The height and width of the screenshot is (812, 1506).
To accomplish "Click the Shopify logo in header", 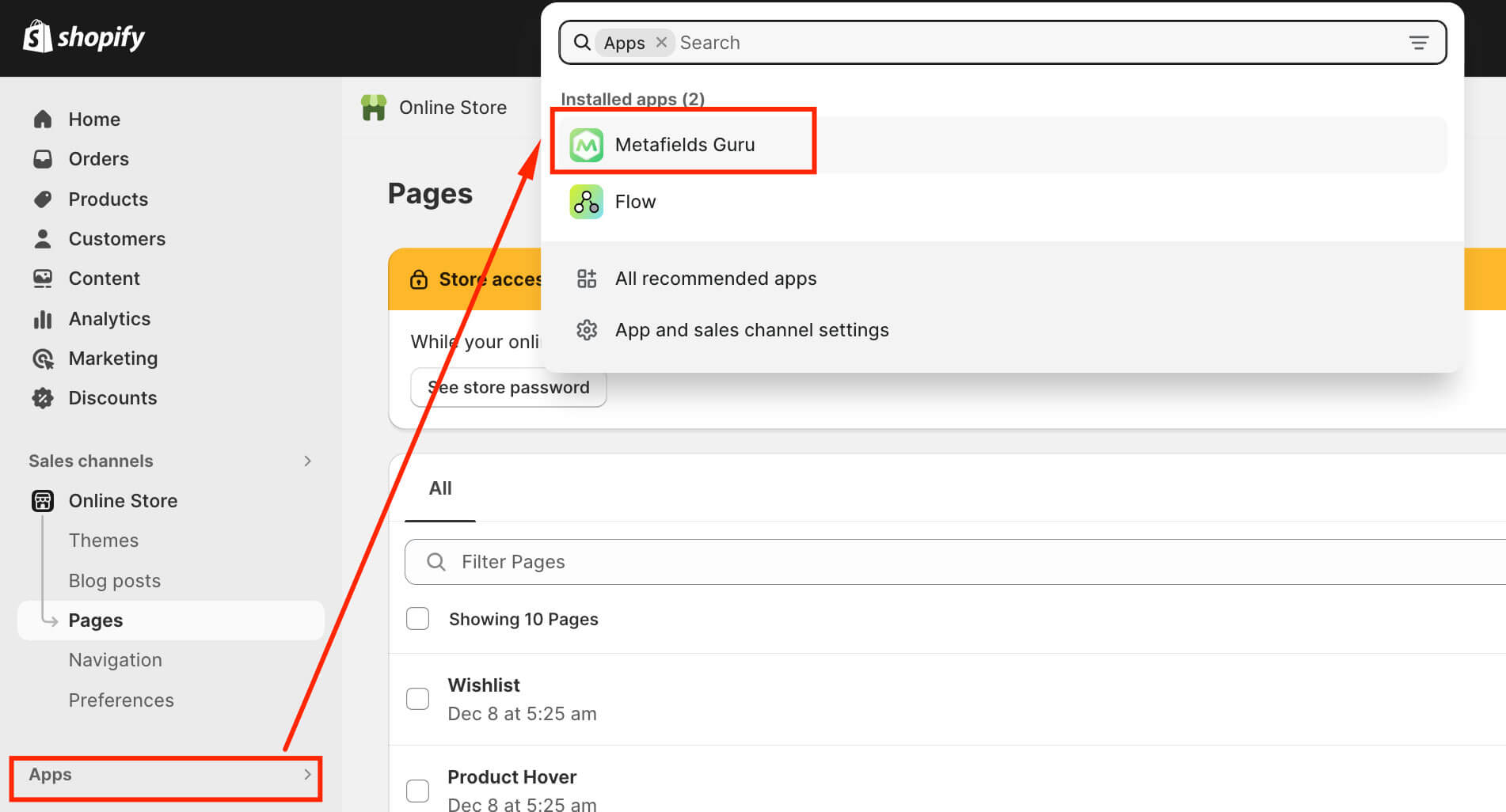I will point(83,37).
